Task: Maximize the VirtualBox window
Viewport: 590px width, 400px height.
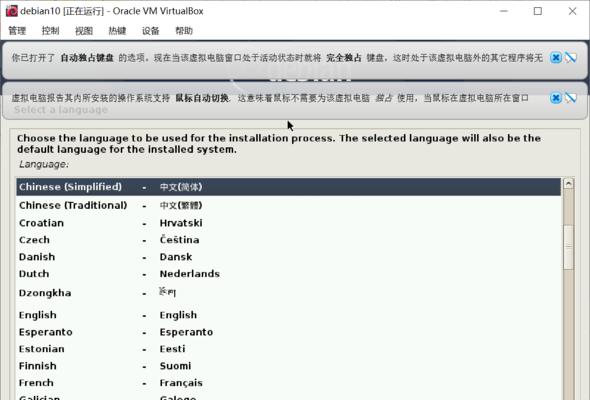Action: pos(538,11)
